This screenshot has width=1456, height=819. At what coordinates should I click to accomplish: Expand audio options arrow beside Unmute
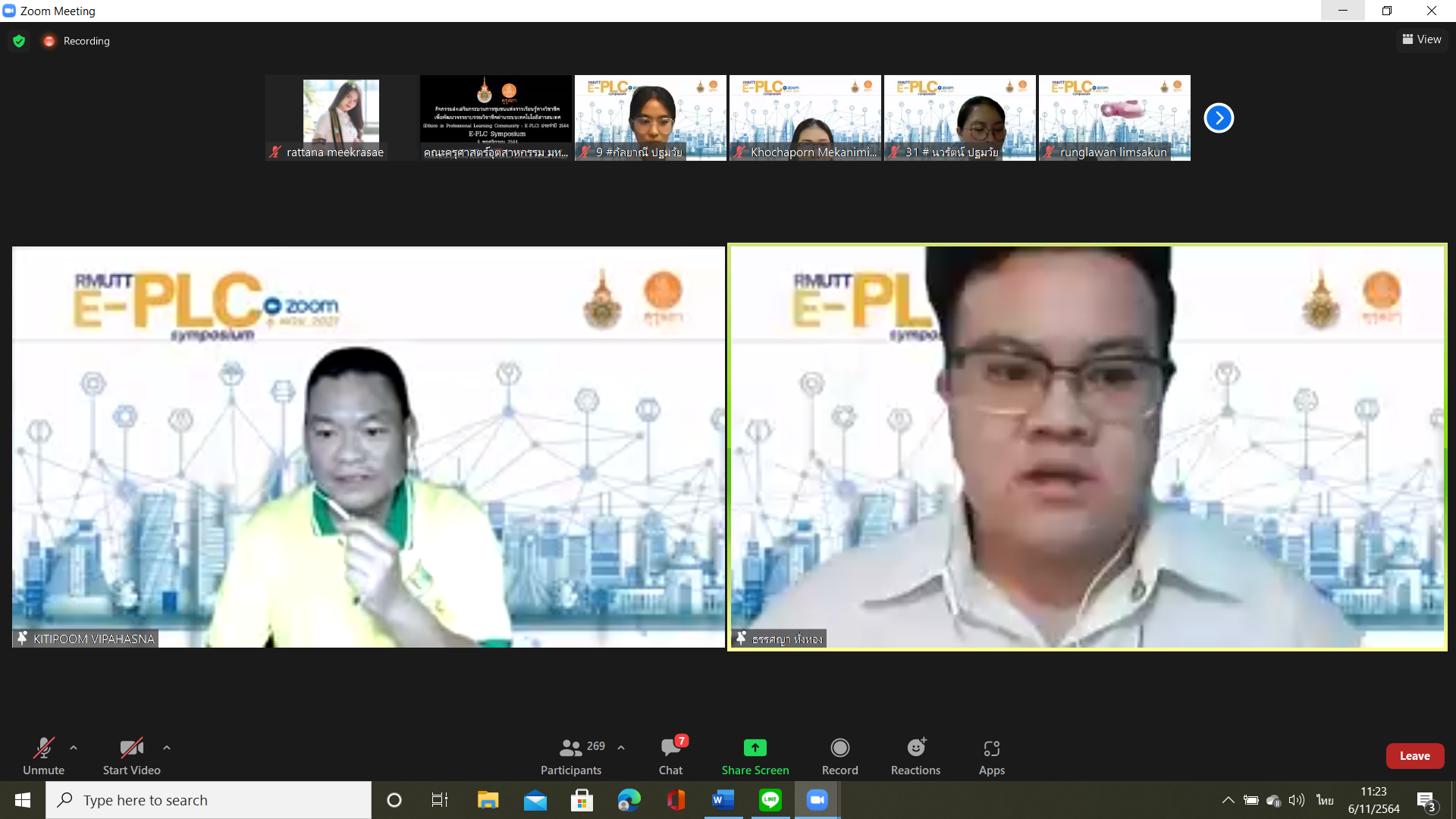click(x=74, y=748)
